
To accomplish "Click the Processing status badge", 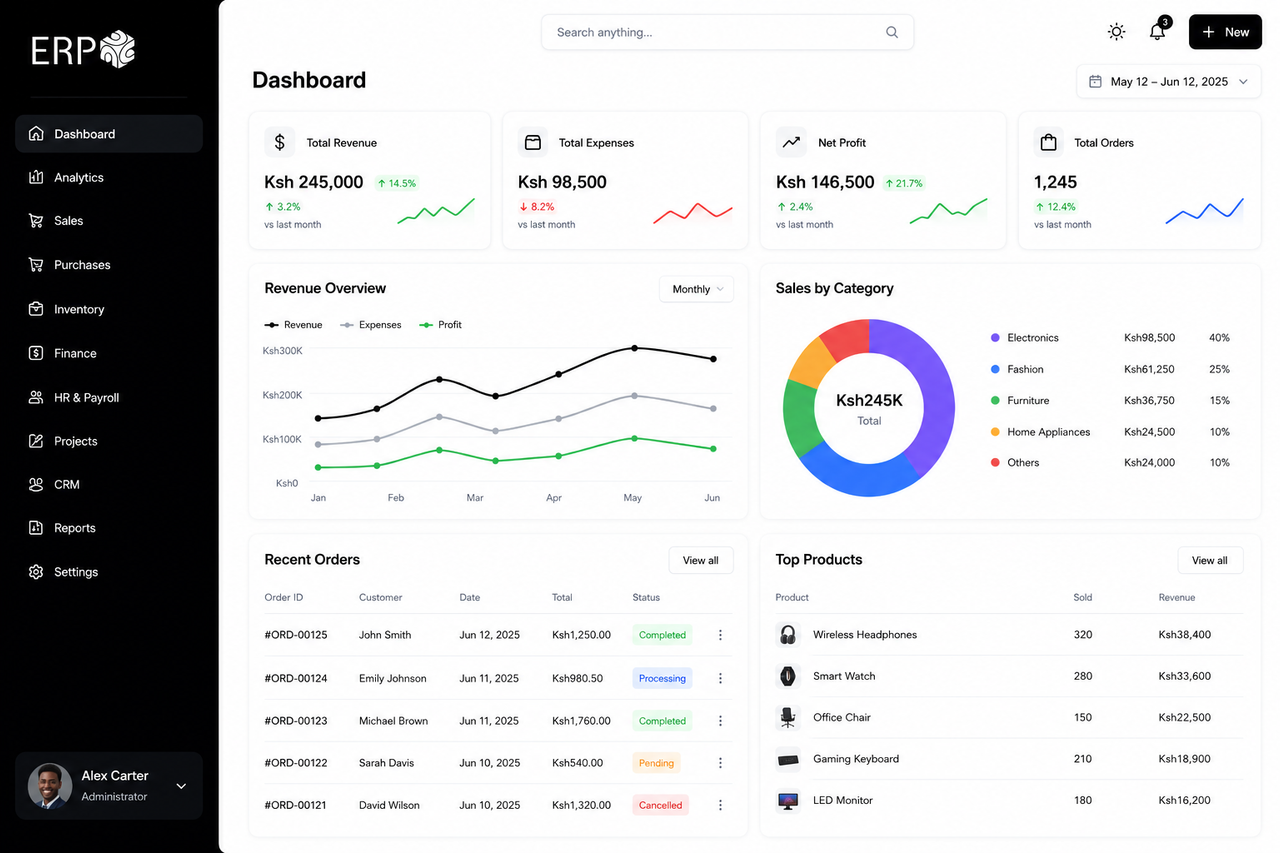I will click(662, 678).
